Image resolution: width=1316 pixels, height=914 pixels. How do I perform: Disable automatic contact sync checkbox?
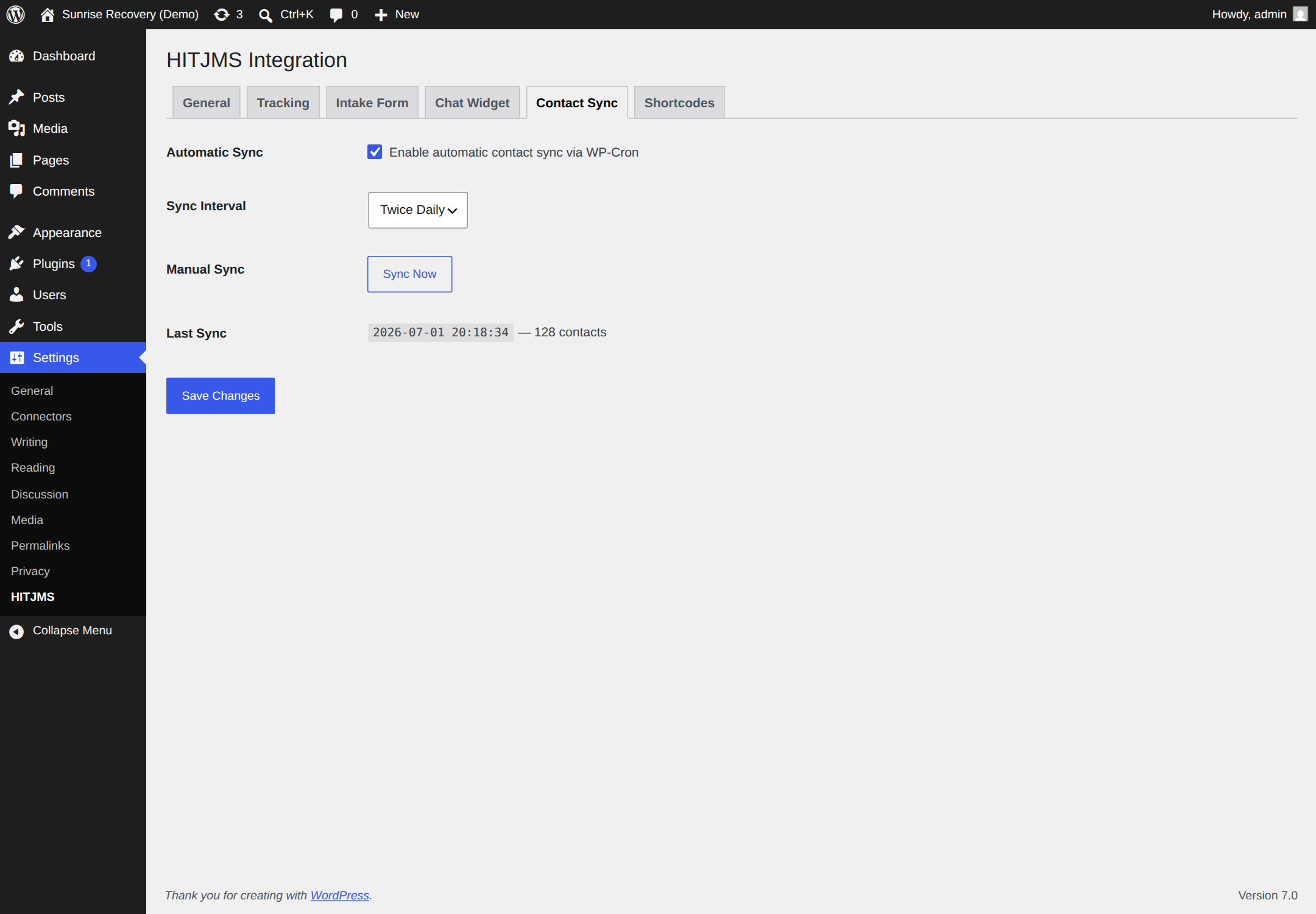(375, 152)
